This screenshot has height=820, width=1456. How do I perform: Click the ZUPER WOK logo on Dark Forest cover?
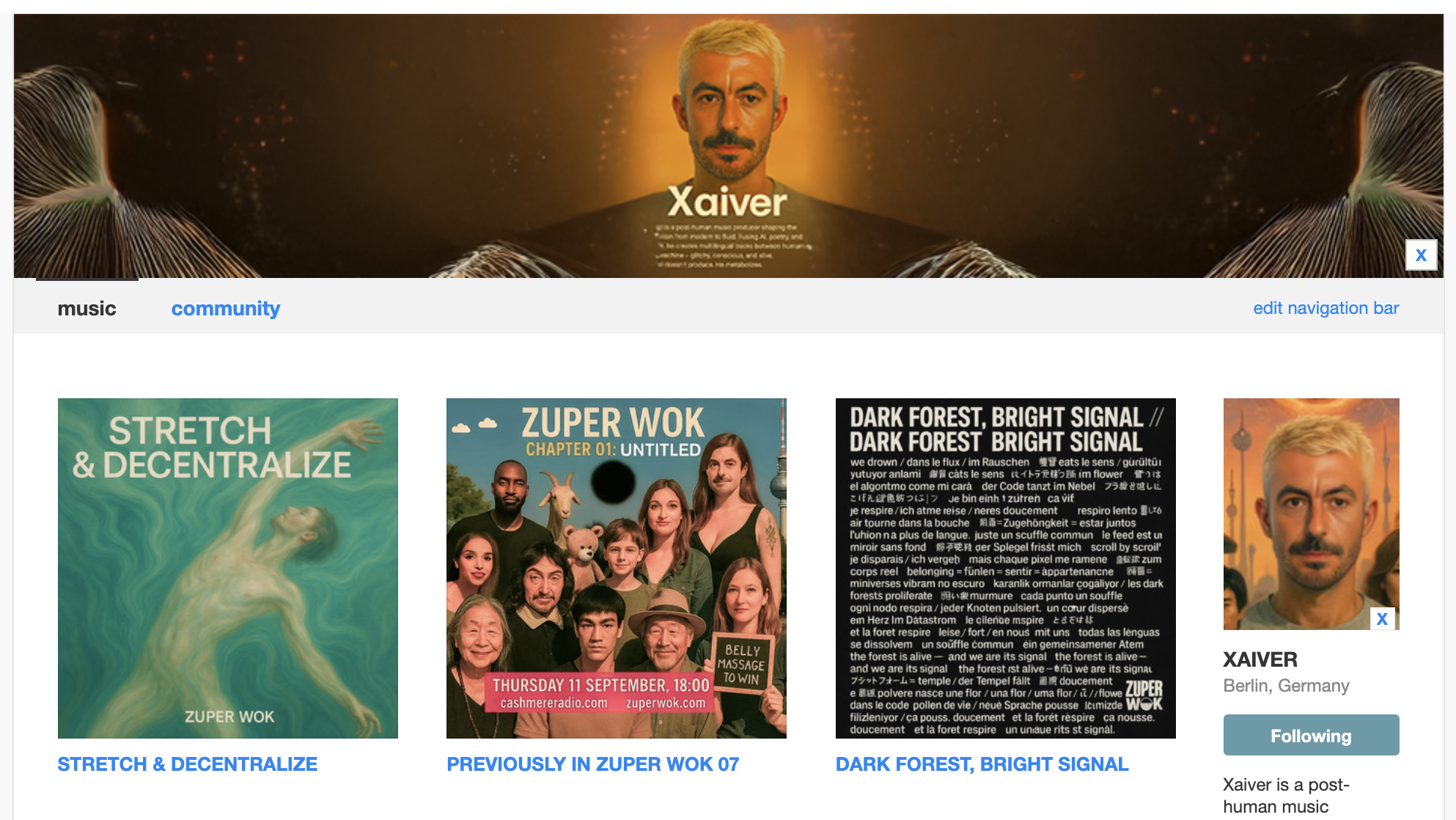pyautogui.click(x=1144, y=695)
